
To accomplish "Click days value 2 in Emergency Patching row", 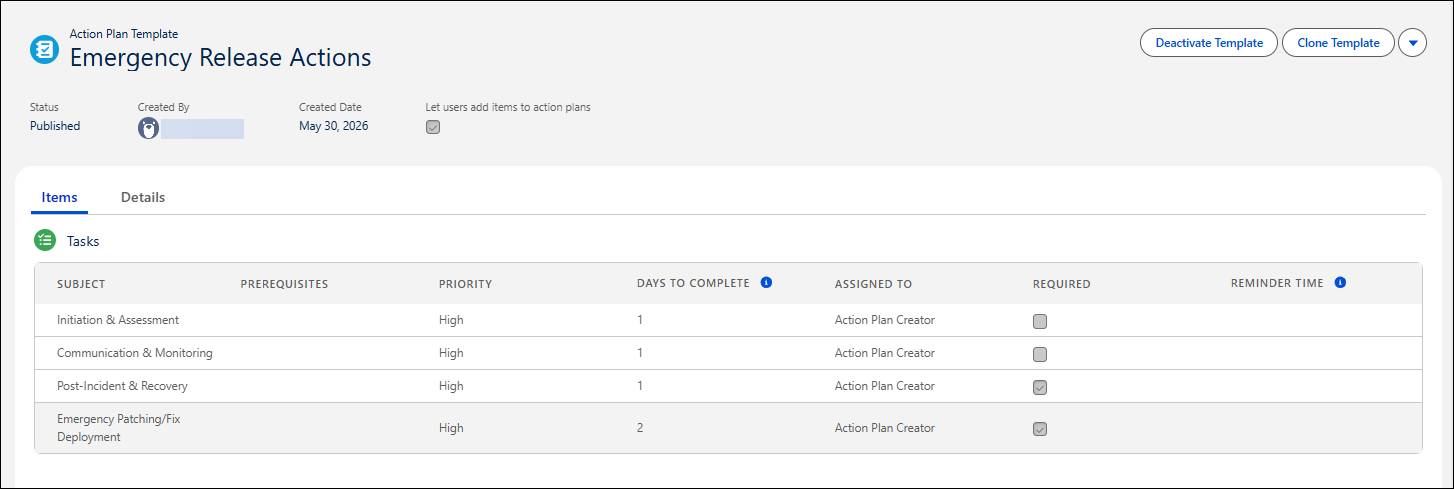I will coord(640,428).
